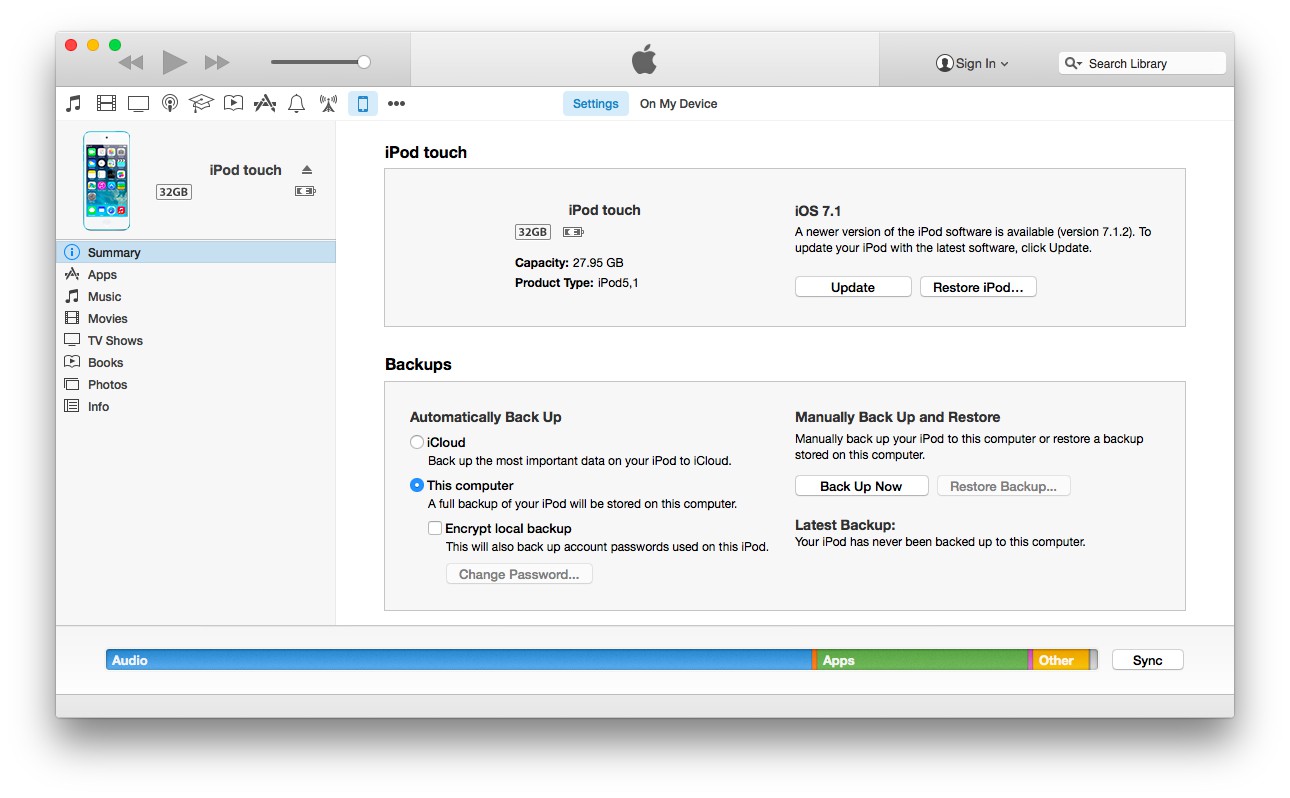Zoom the iTunes window with green button
Screen dimensions: 1290x798
pyautogui.click(x=115, y=45)
